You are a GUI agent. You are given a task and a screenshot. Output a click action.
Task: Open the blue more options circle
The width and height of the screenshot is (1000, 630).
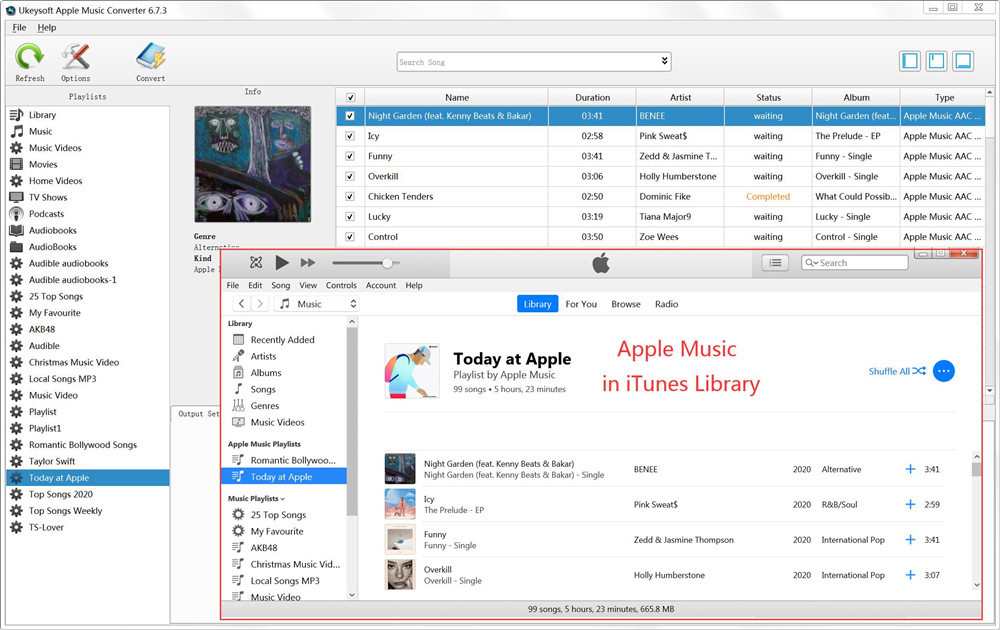[944, 371]
